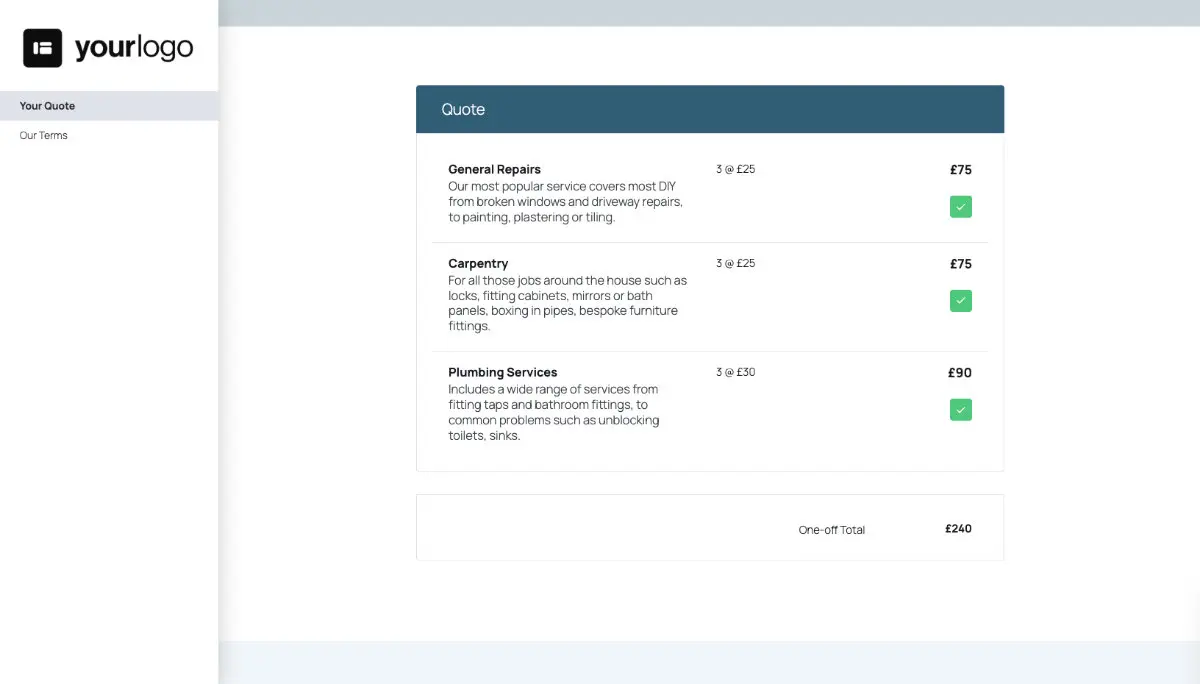Deselect the Plumbing Services checkbox
The width and height of the screenshot is (1200, 684).
click(960, 410)
